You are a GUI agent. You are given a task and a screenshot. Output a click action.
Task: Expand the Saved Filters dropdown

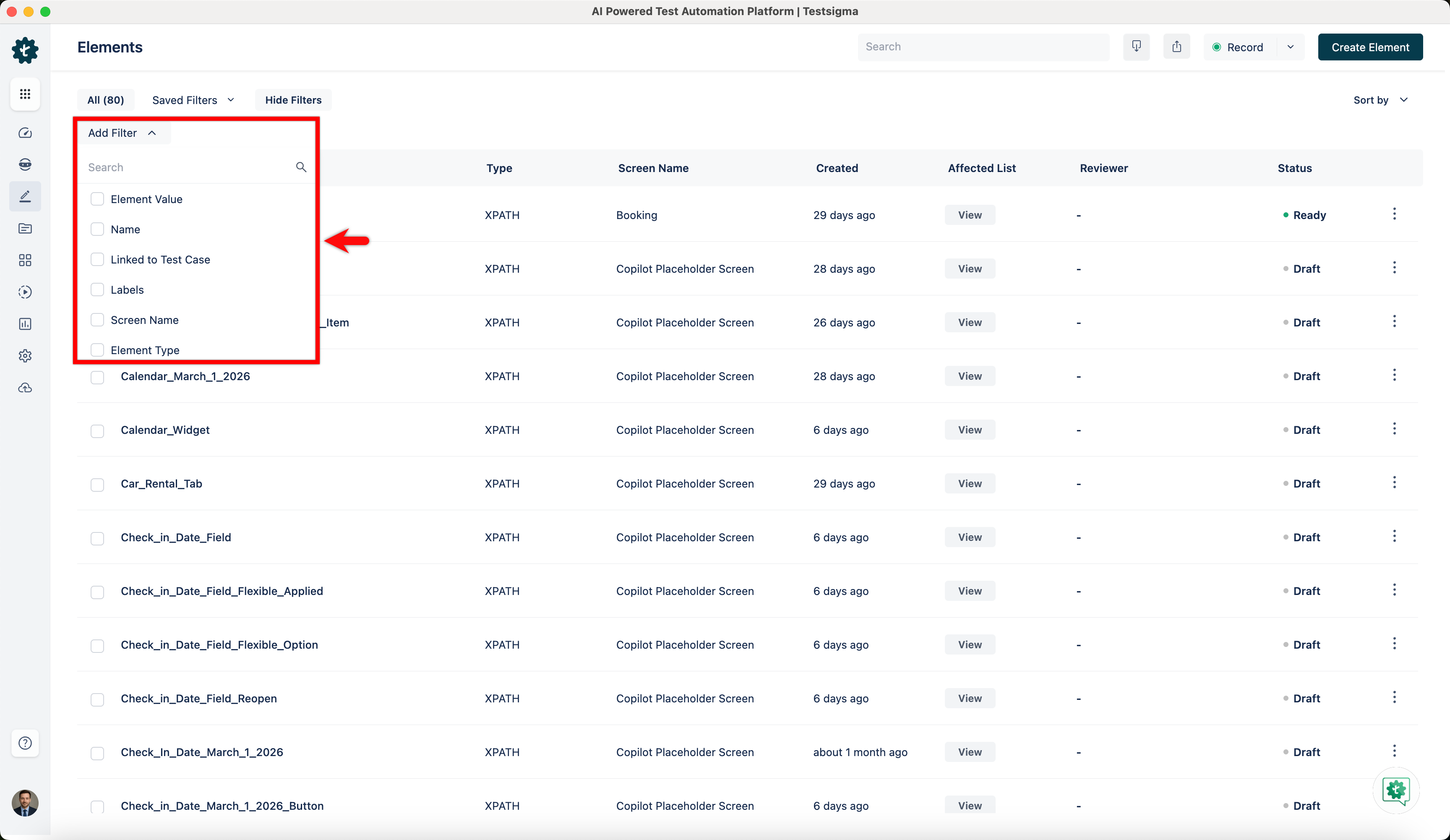(x=193, y=100)
